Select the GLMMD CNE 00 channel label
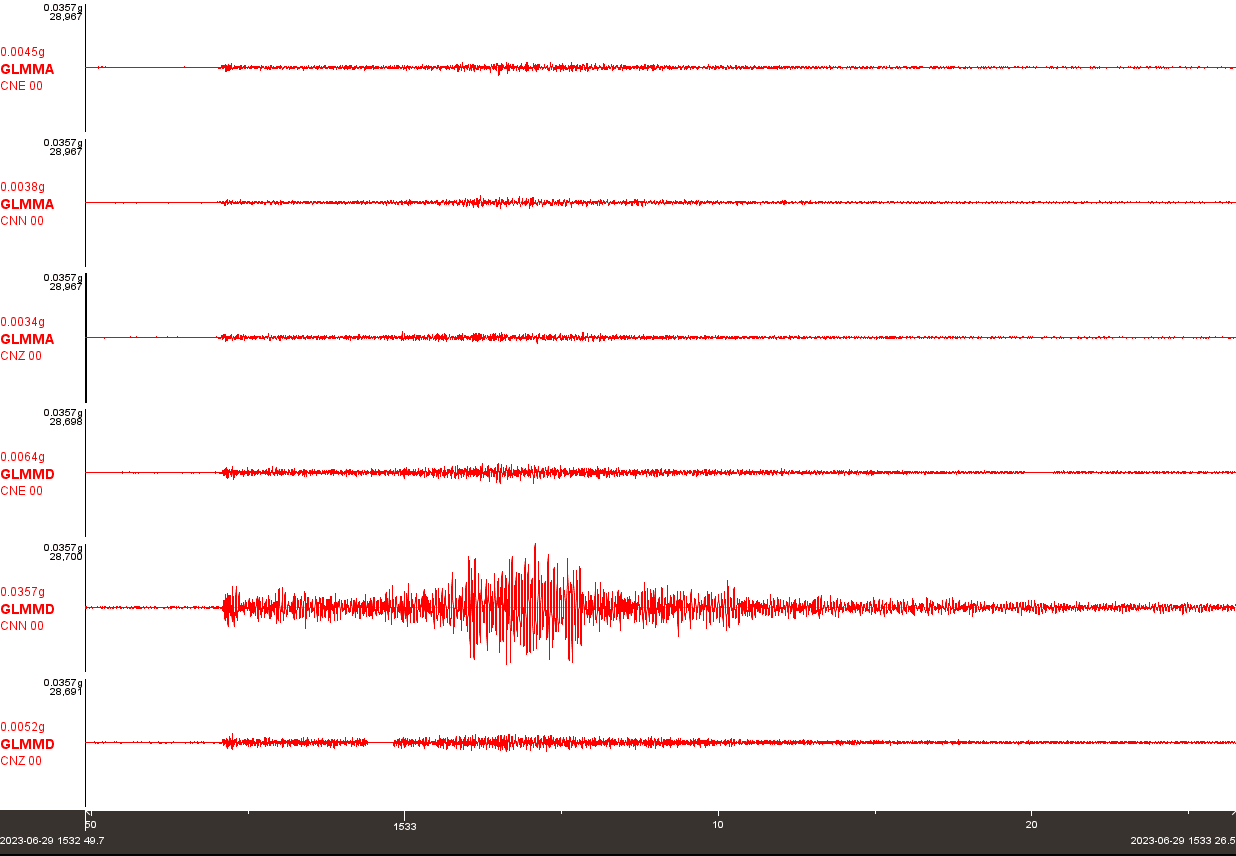Viewport: 1236px width, 856px height. [27, 482]
